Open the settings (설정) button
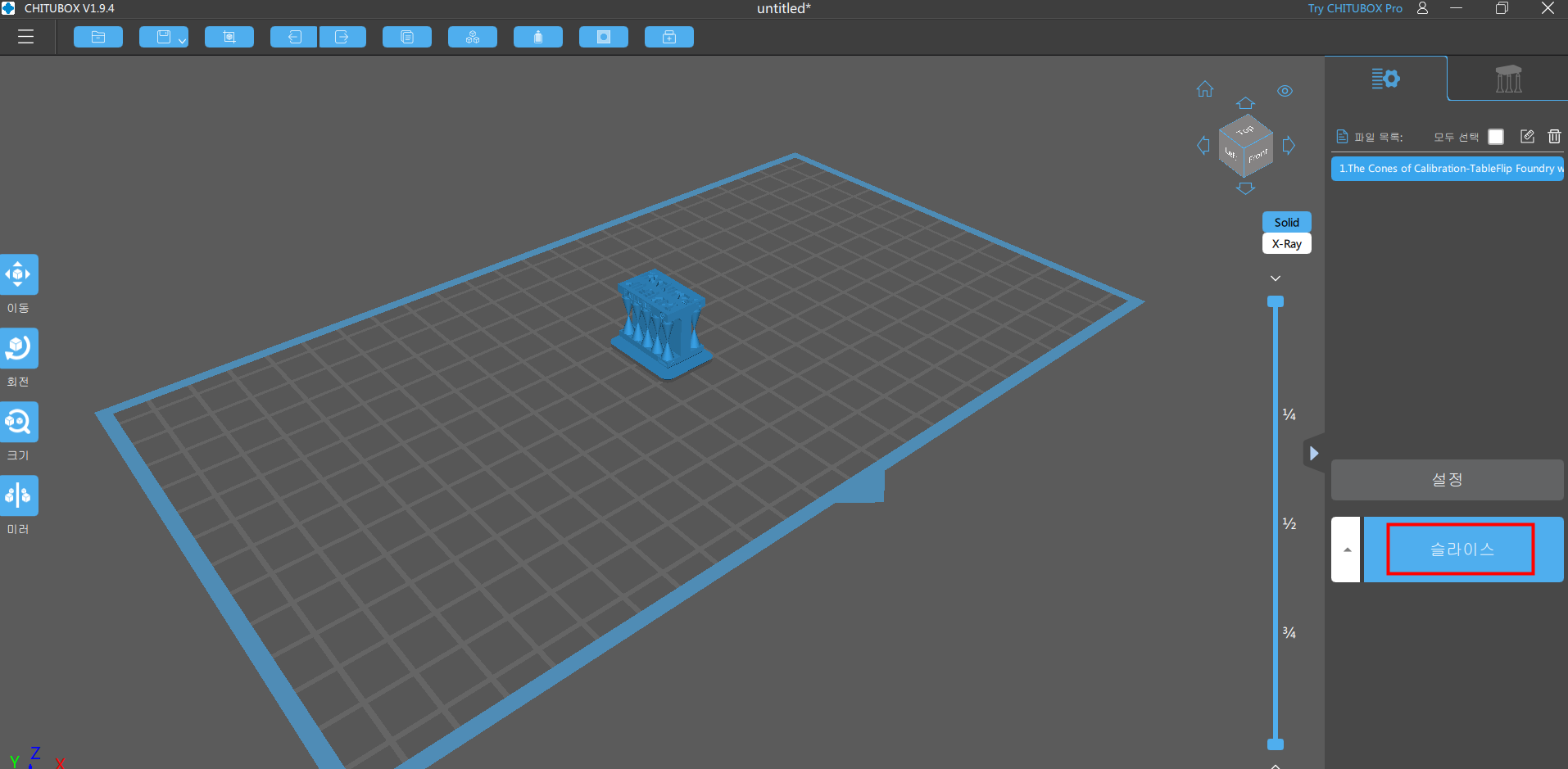This screenshot has width=1568, height=769. click(x=1448, y=480)
